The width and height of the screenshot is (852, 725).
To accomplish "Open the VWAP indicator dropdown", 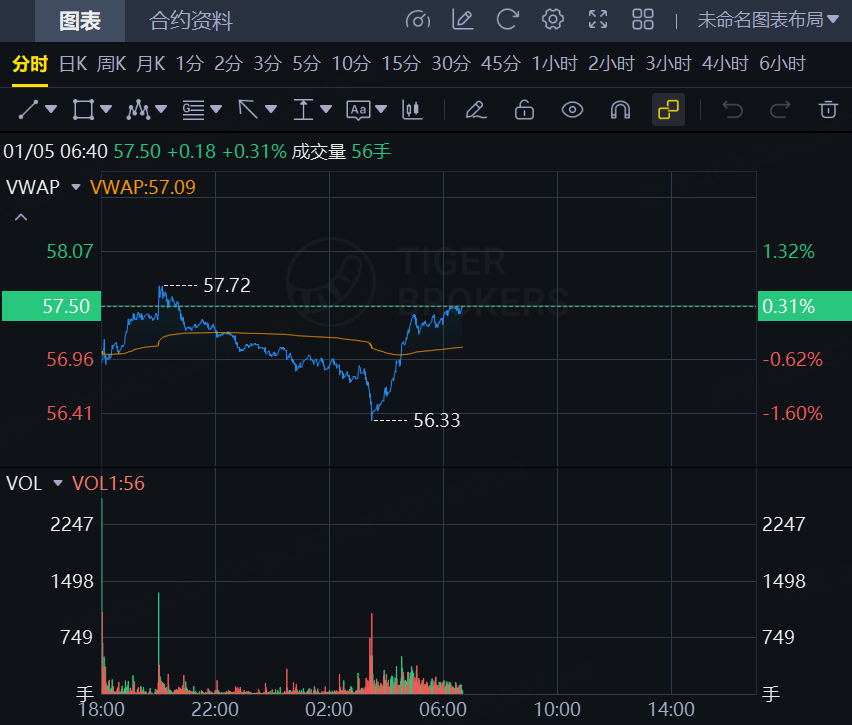I will tap(75, 187).
